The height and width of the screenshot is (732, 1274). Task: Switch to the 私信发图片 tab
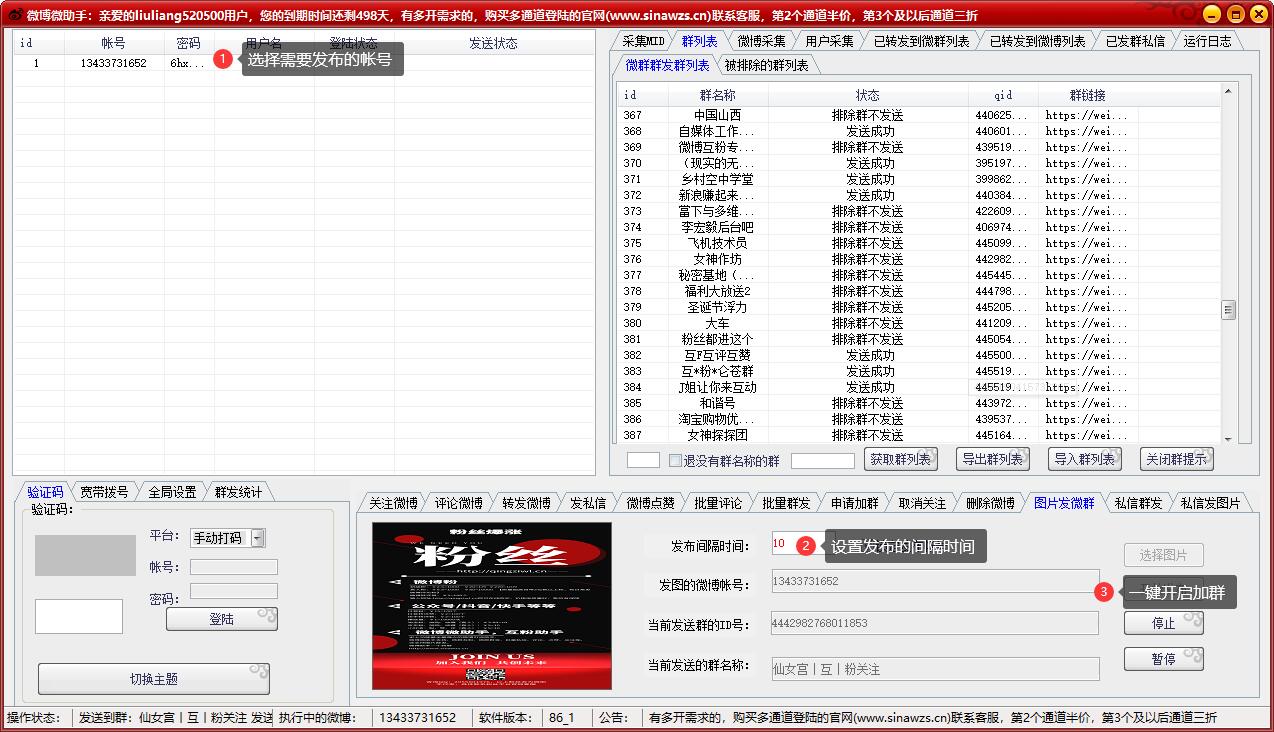tap(1210, 503)
